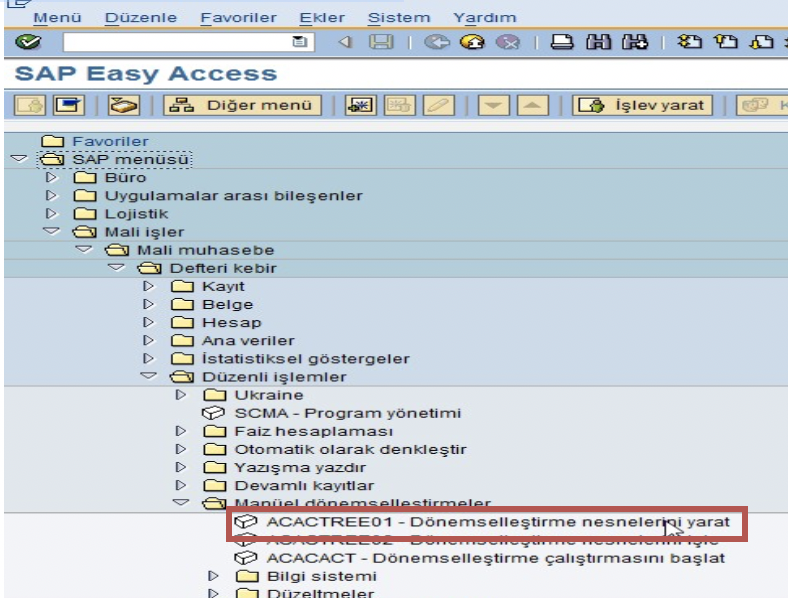Expand İstatistiksel göstergeler folder

[x=148, y=358]
